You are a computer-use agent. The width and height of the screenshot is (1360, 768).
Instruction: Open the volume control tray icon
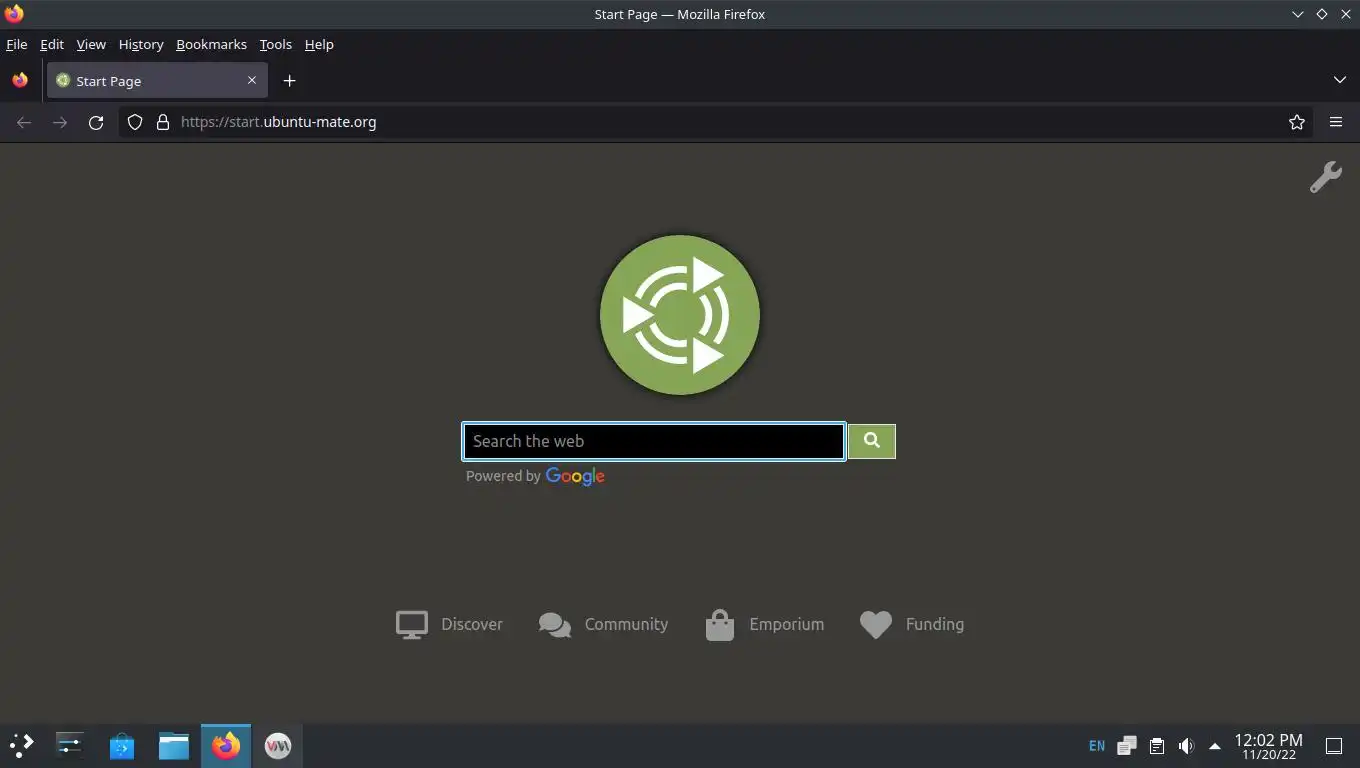click(1186, 746)
